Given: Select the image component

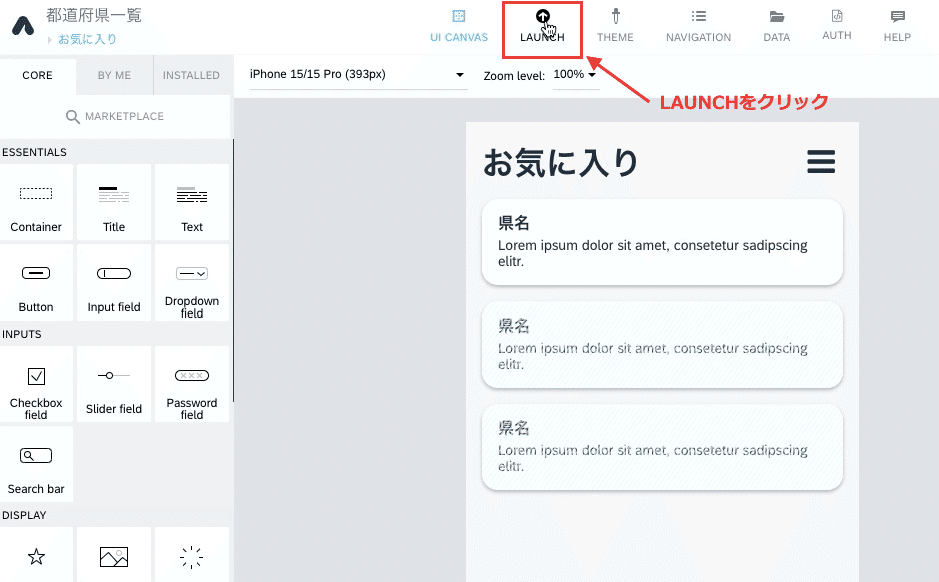Looking at the screenshot, I should pyautogui.click(x=114, y=555).
